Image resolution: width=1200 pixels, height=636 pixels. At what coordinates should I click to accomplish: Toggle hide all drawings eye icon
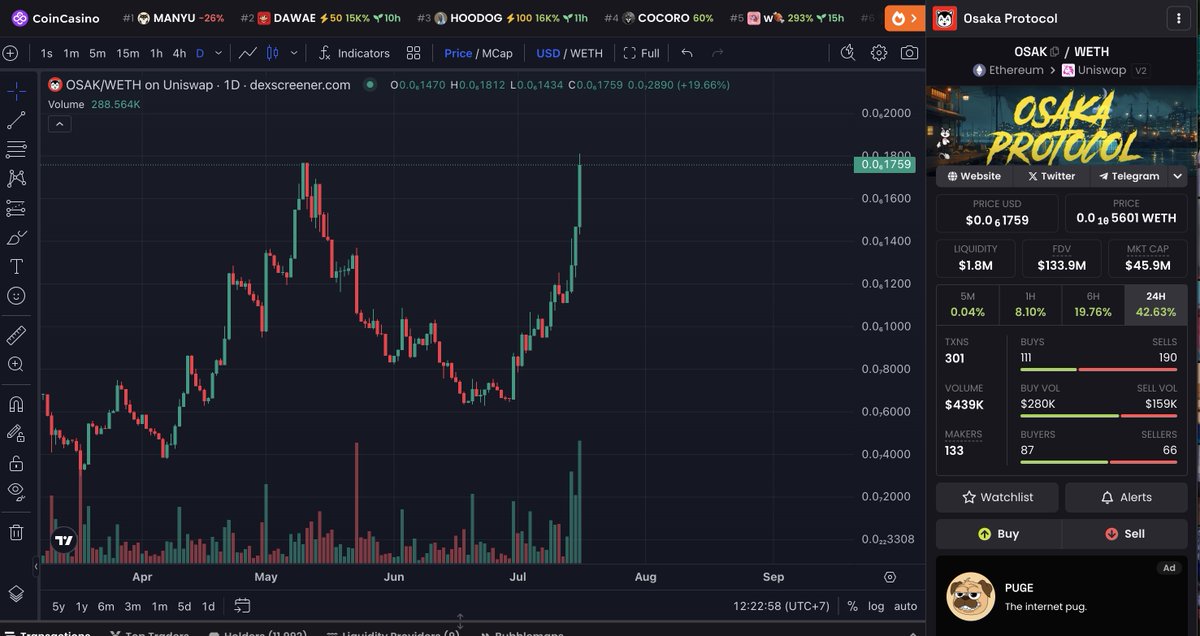(x=16, y=492)
